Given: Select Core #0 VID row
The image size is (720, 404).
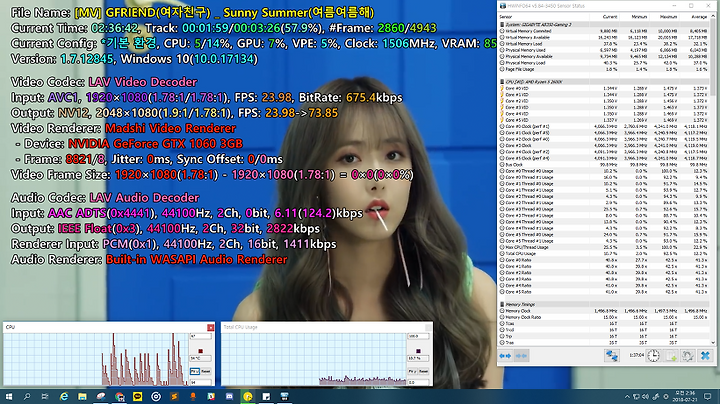Looking at the screenshot, I should (604, 88).
